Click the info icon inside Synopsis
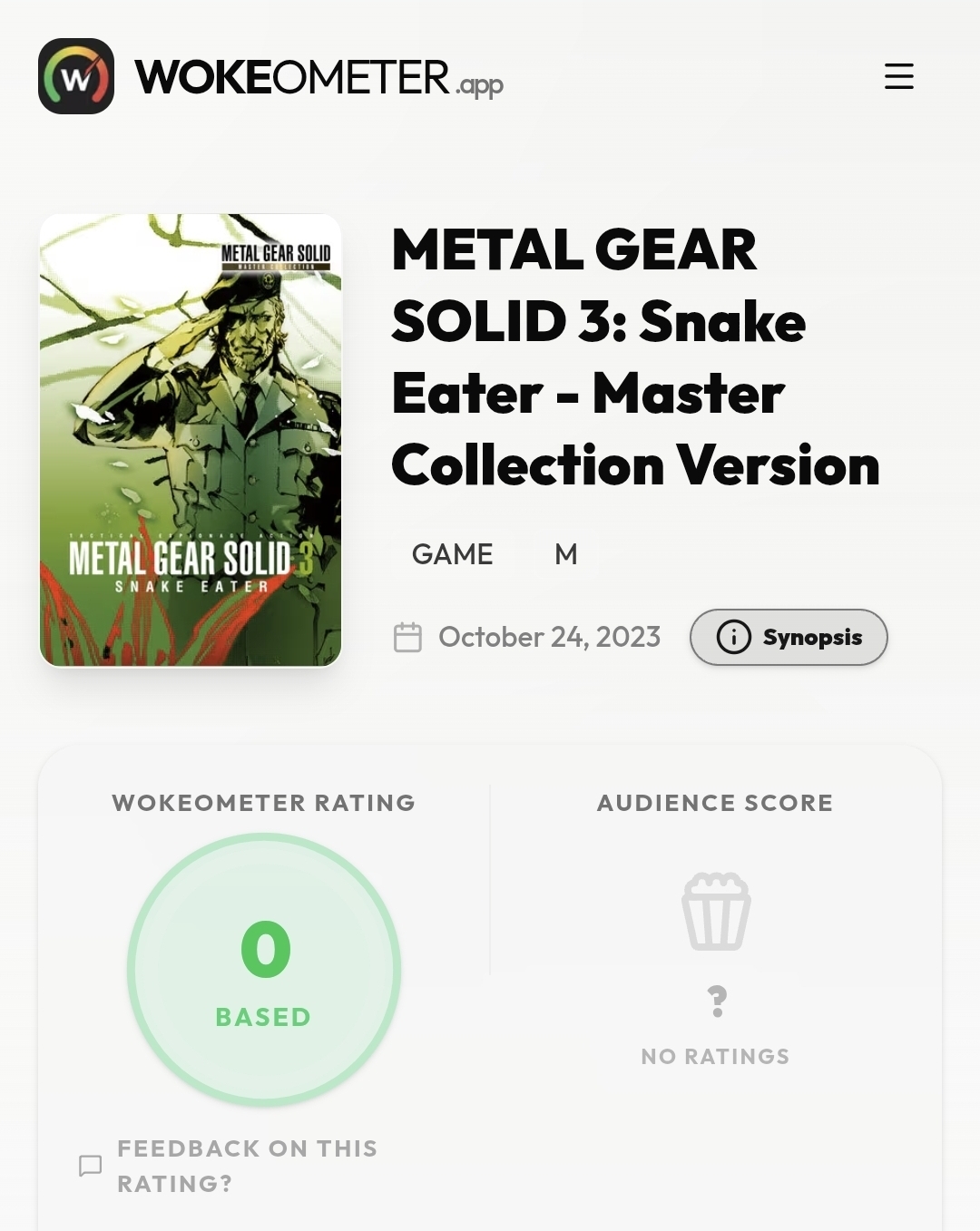Viewport: 980px width, 1231px height. [733, 637]
